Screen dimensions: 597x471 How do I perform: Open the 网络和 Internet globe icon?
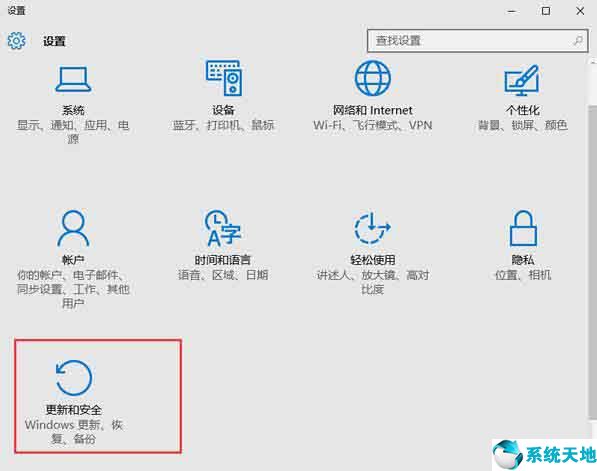point(373,78)
